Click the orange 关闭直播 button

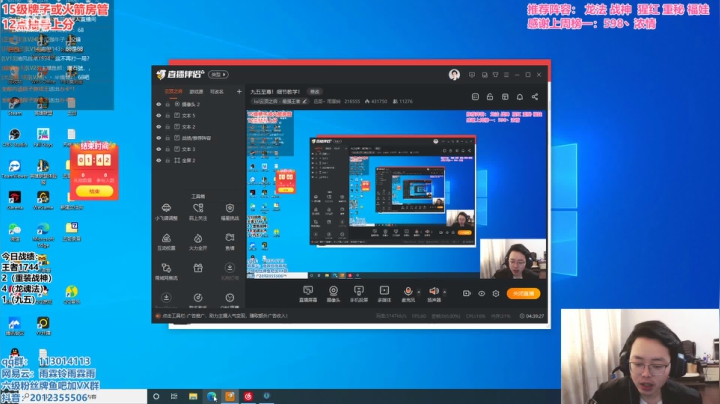coord(523,293)
